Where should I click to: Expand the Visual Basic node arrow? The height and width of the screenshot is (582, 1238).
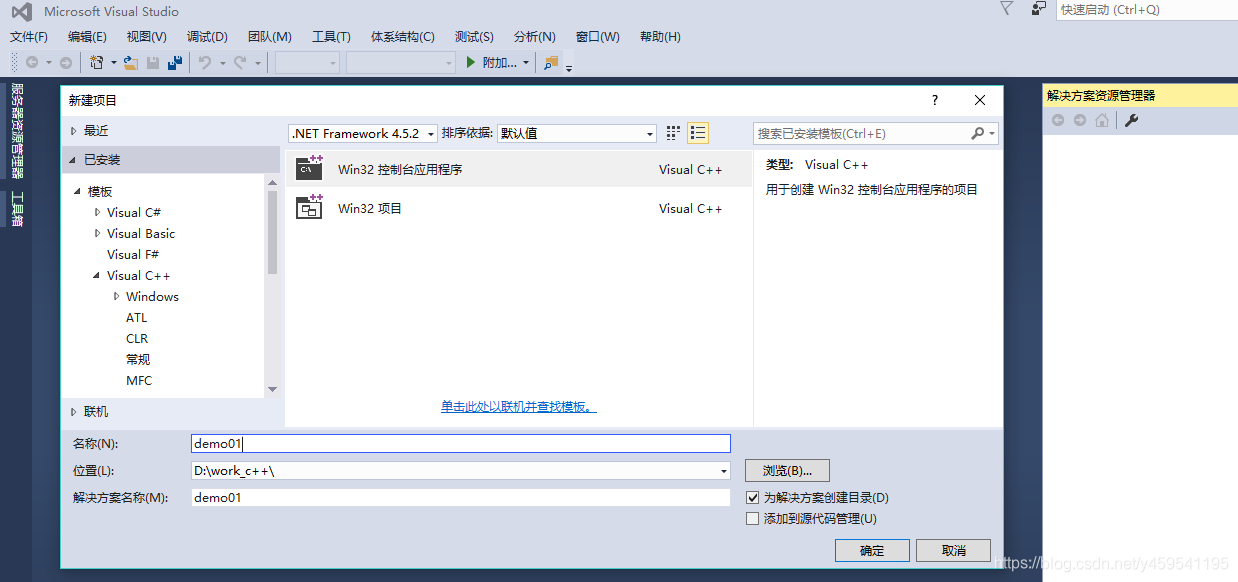click(97, 233)
